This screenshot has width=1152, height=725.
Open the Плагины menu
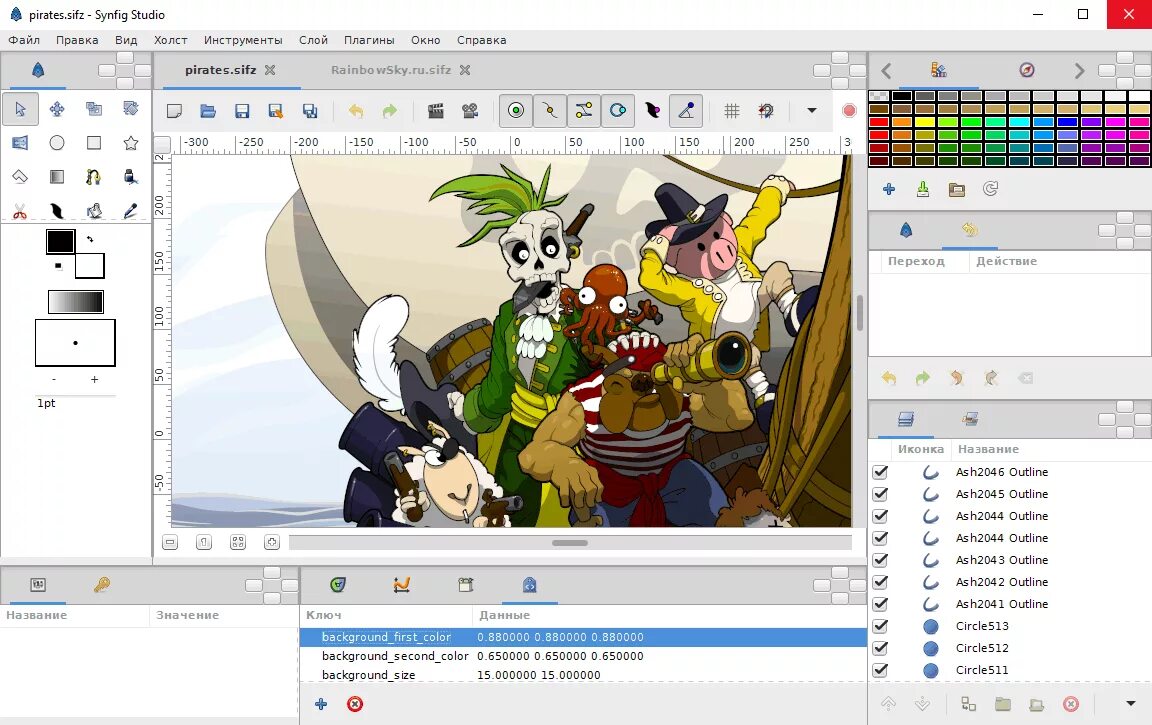[x=369, y=40]
